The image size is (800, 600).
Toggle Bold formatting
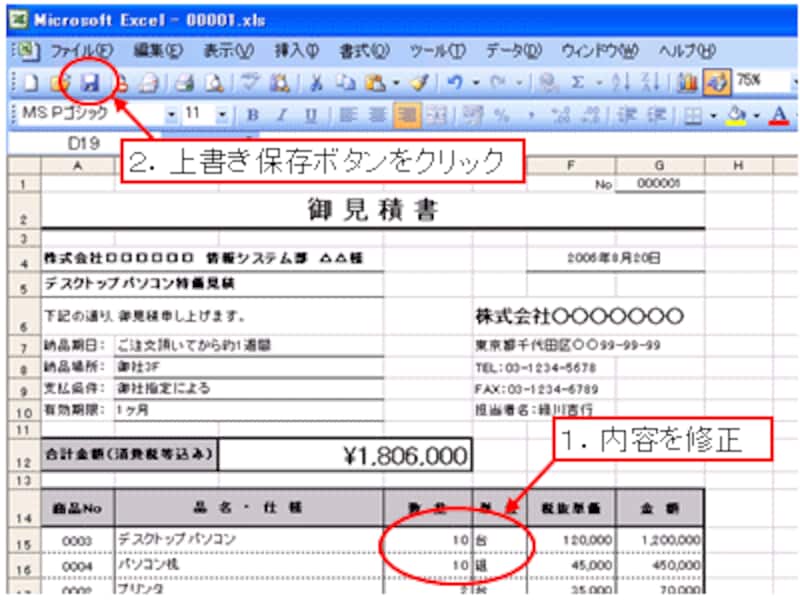point(253,116)
